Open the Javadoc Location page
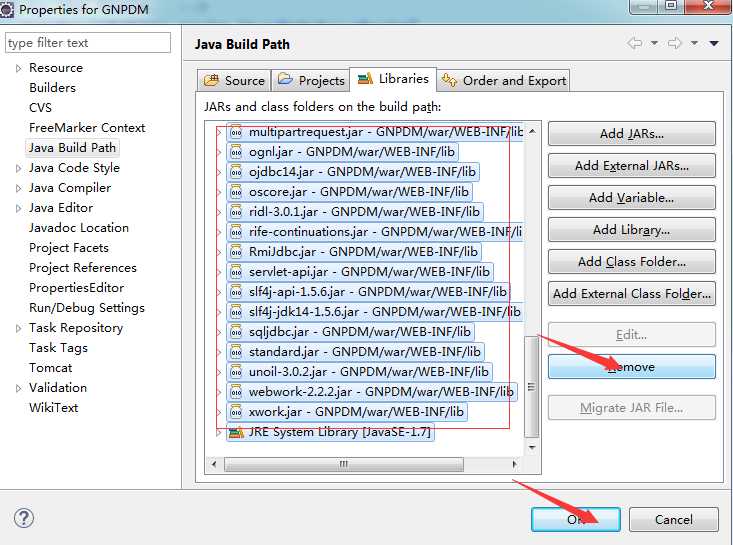This screenshot has width=733, height=545. [79, 228]
